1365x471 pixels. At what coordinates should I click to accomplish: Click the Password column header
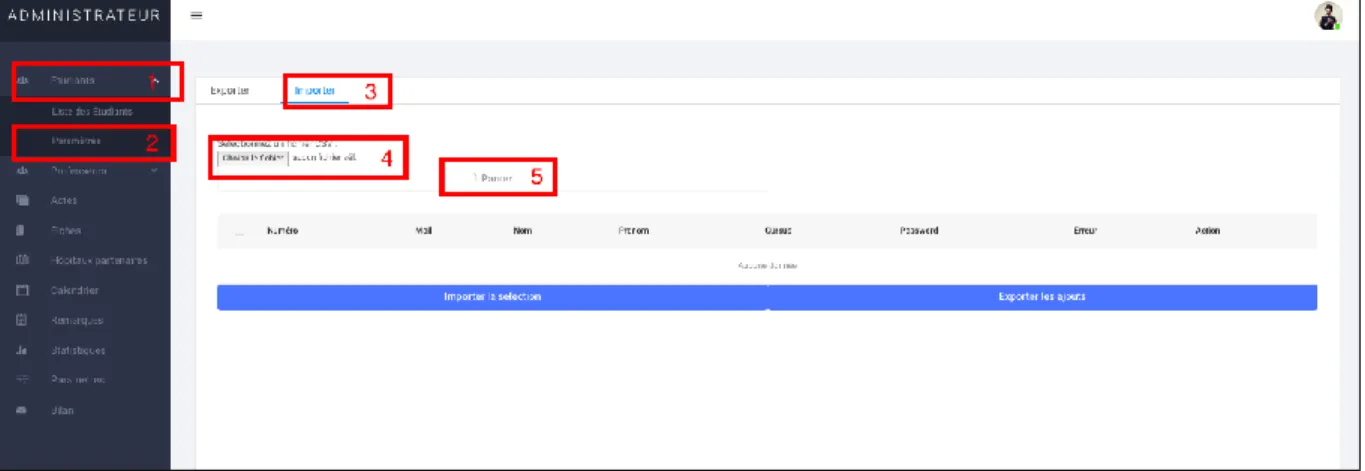919,231
